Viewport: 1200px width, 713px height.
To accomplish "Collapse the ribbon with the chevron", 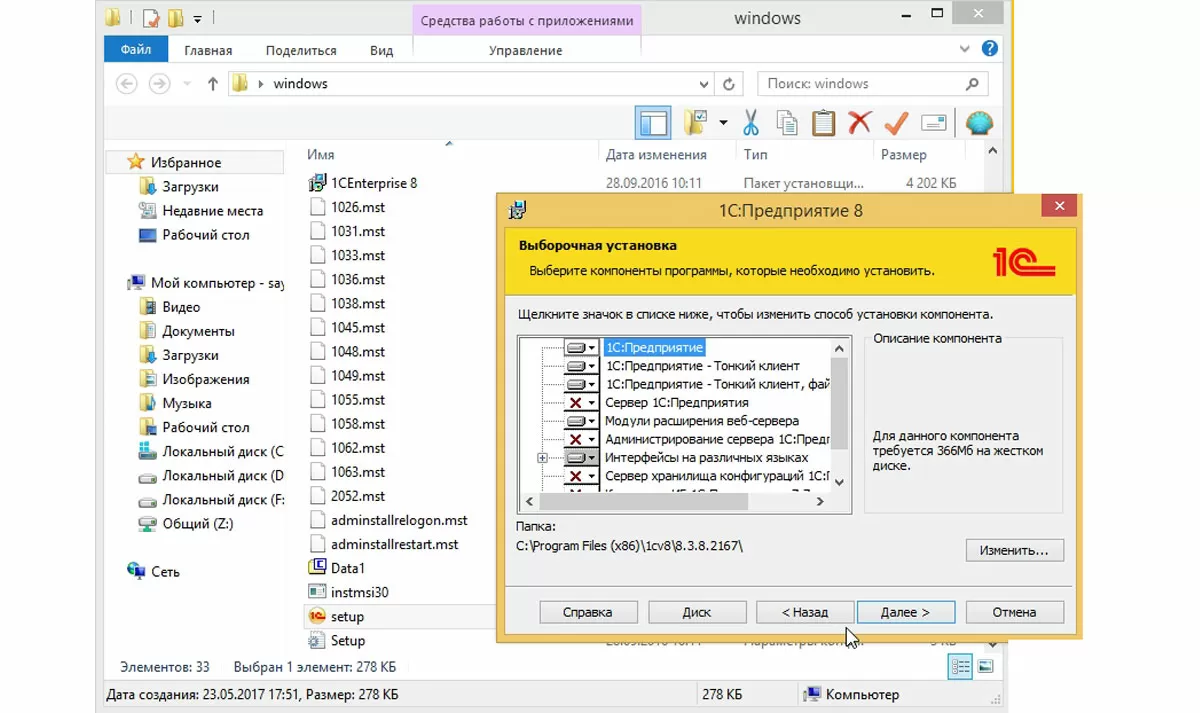I will 965,49.
